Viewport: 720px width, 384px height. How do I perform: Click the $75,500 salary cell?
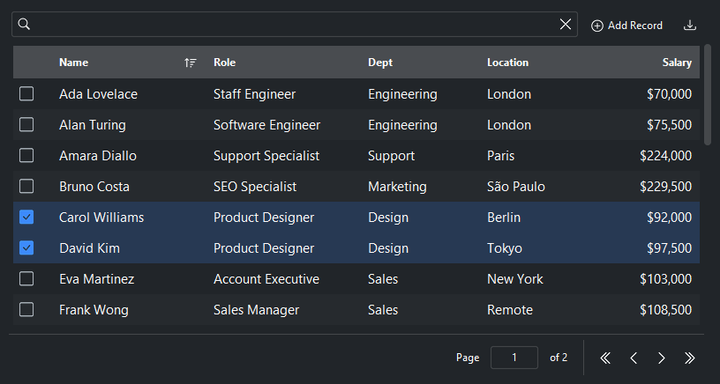pyautogui.click(x=669, y=125)
